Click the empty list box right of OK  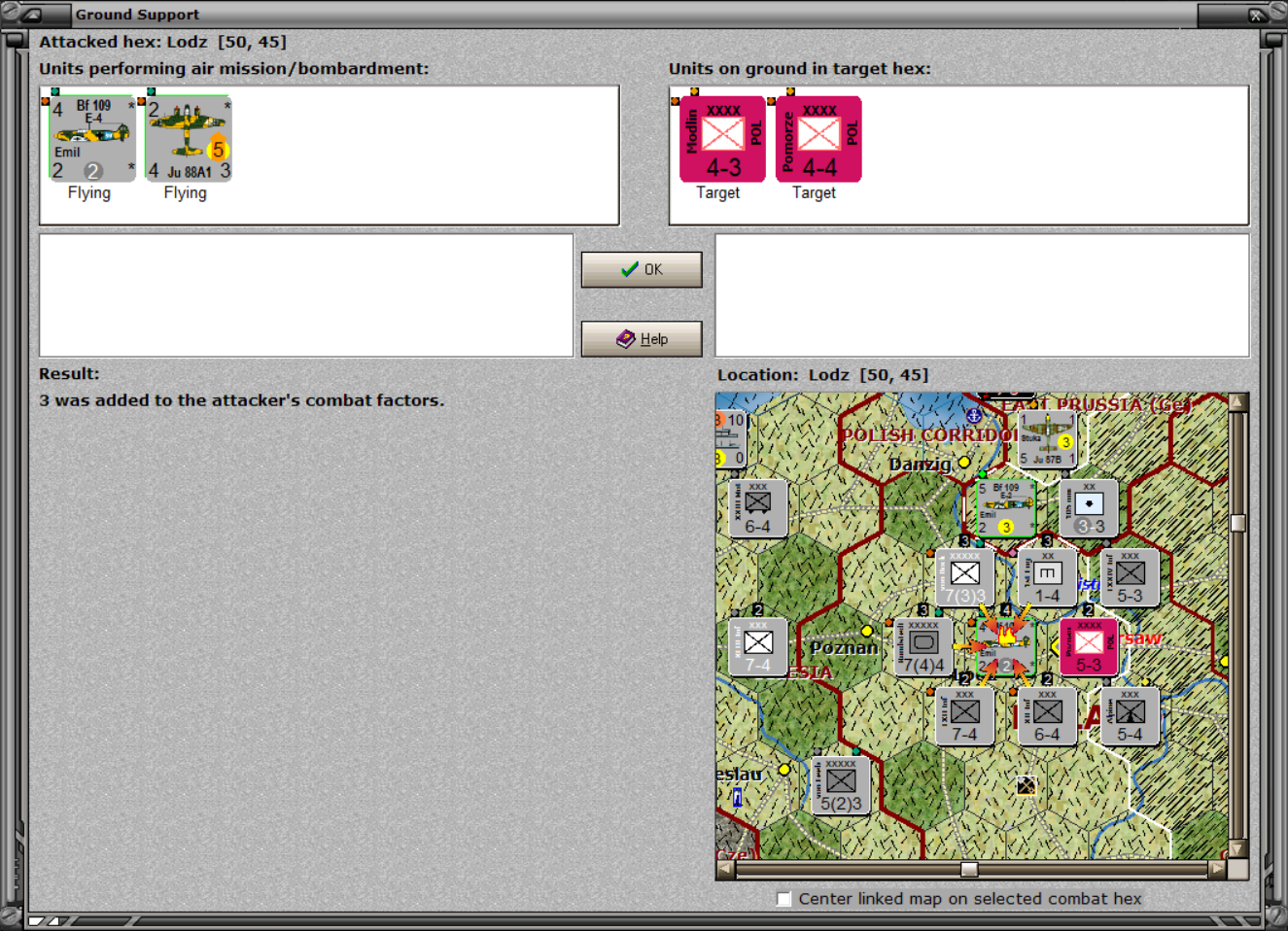pos(983,295)
